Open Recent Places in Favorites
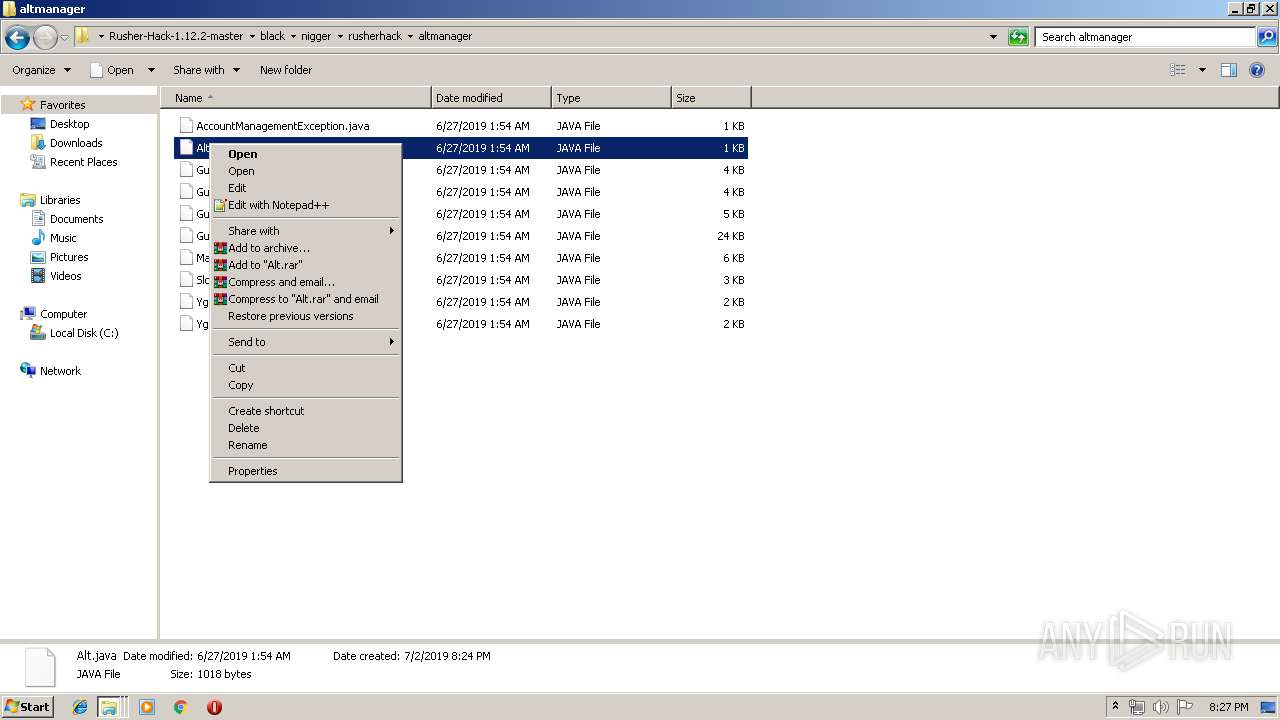The width and height of the screenshot is (1280, 720). 83,162
